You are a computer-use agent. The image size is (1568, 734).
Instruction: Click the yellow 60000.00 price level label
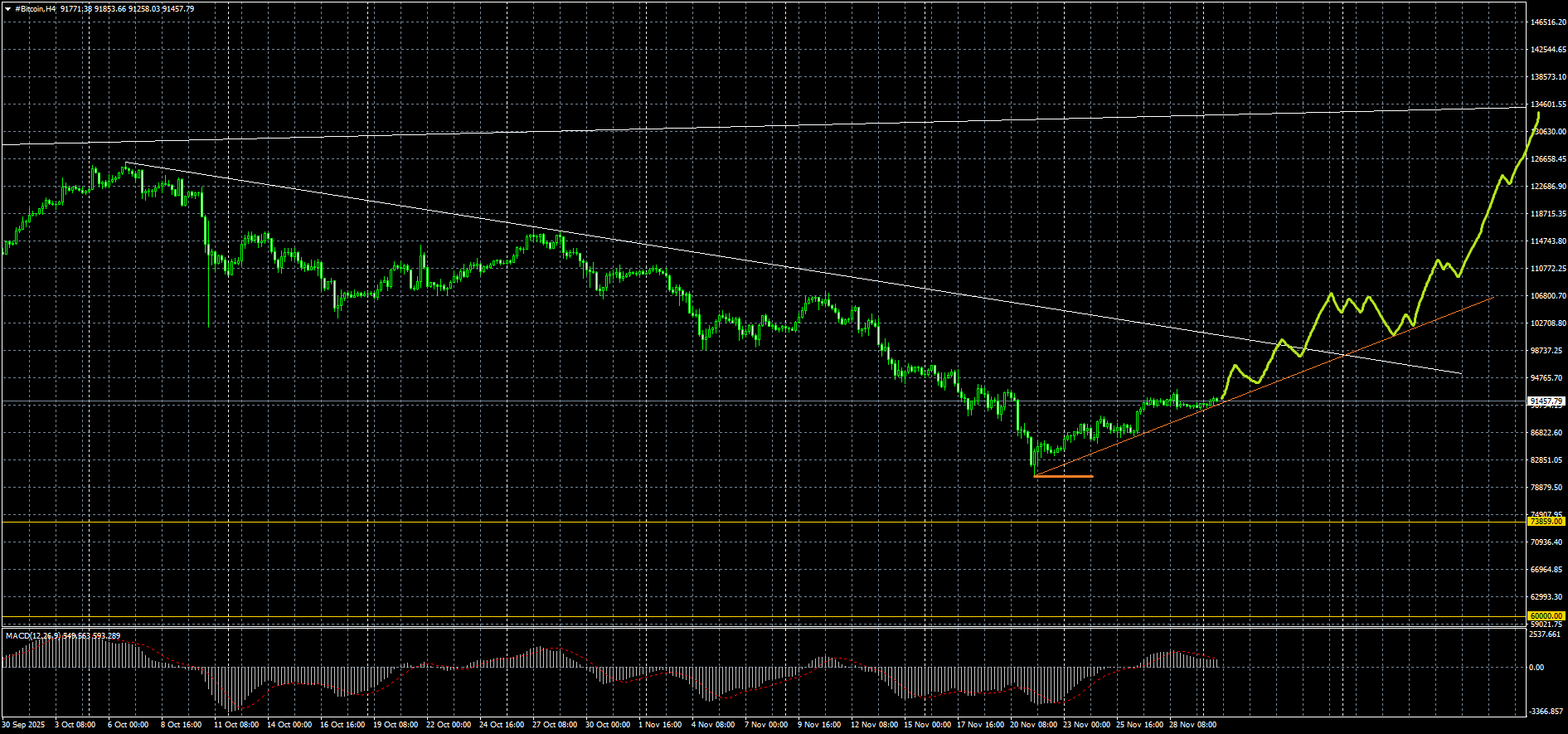pyautogui.click(x=1546, y=616)
